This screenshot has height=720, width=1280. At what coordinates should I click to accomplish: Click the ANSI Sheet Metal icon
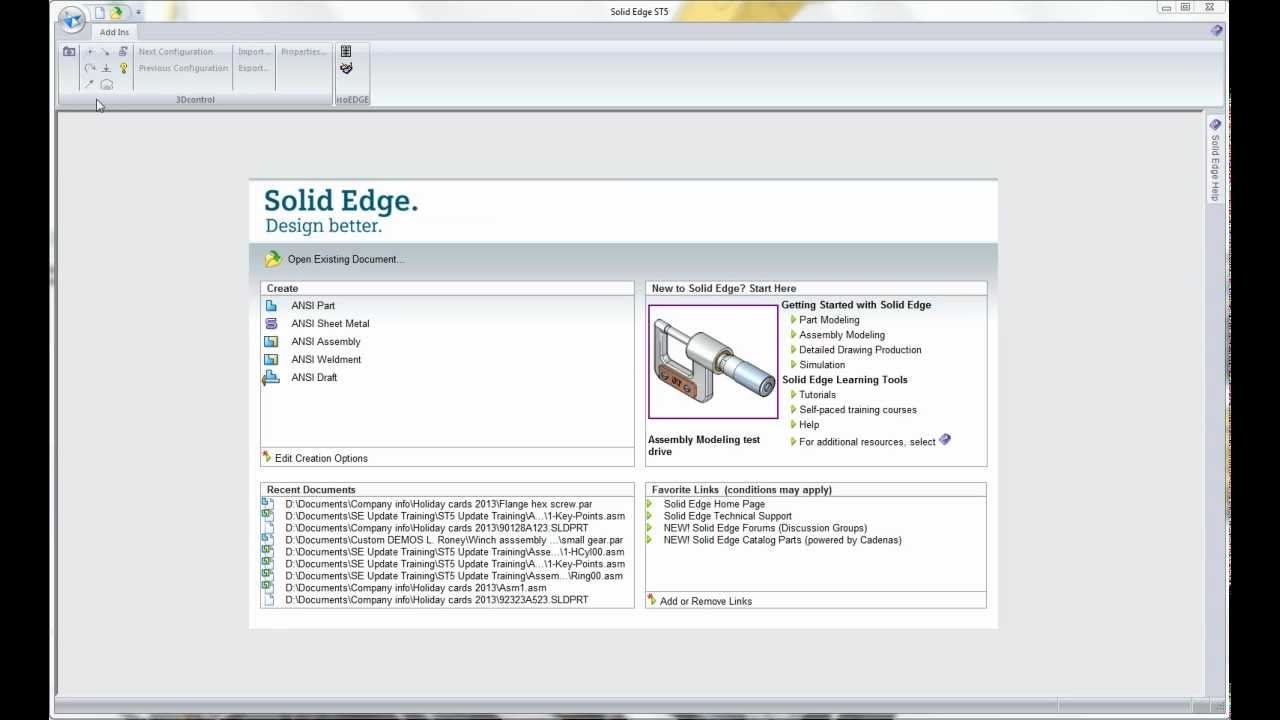click(271, 324)
